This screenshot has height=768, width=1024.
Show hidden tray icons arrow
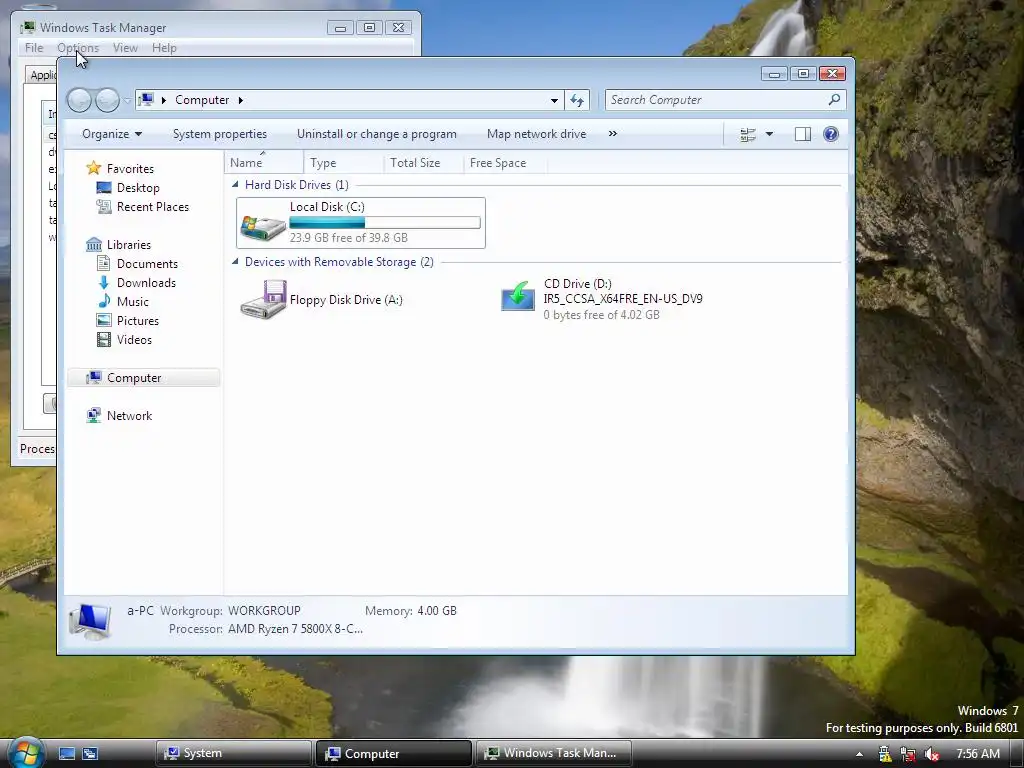[x=859, y=754]
